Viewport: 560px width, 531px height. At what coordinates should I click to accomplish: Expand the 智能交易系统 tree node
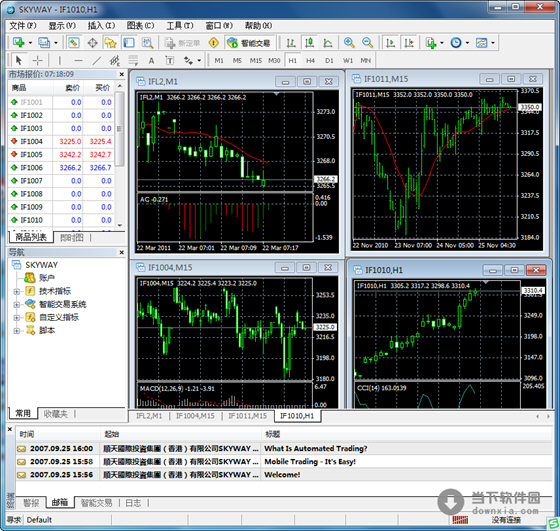16,305
